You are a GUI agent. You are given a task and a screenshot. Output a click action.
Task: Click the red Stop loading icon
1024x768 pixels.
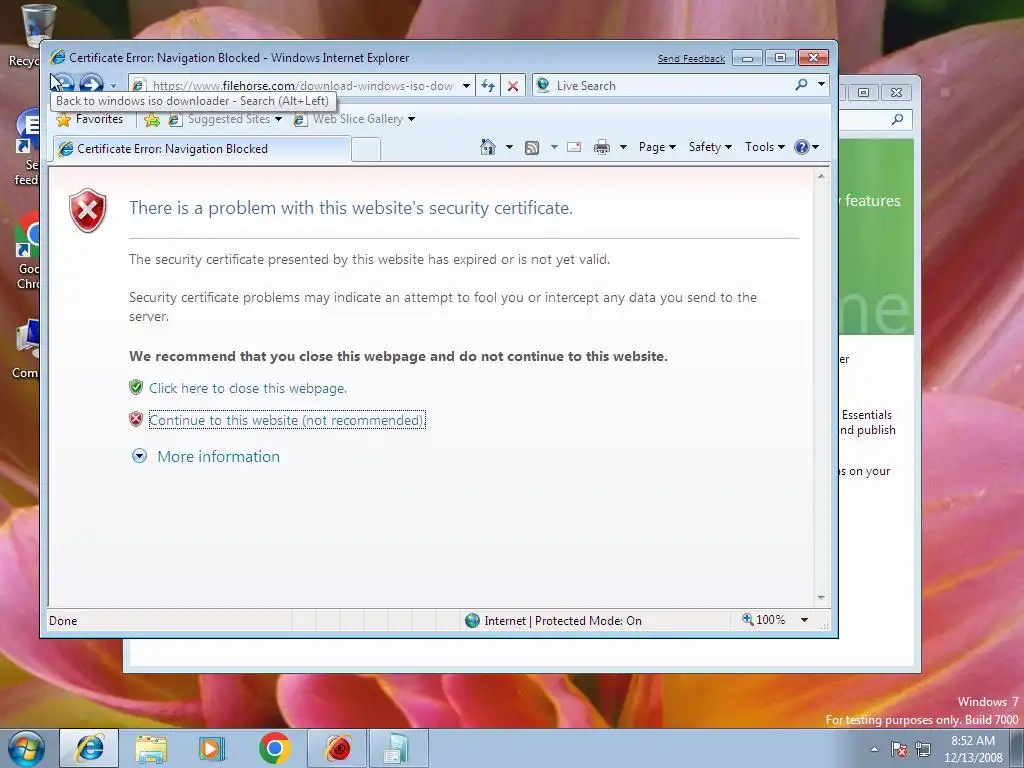click(513, 86)
